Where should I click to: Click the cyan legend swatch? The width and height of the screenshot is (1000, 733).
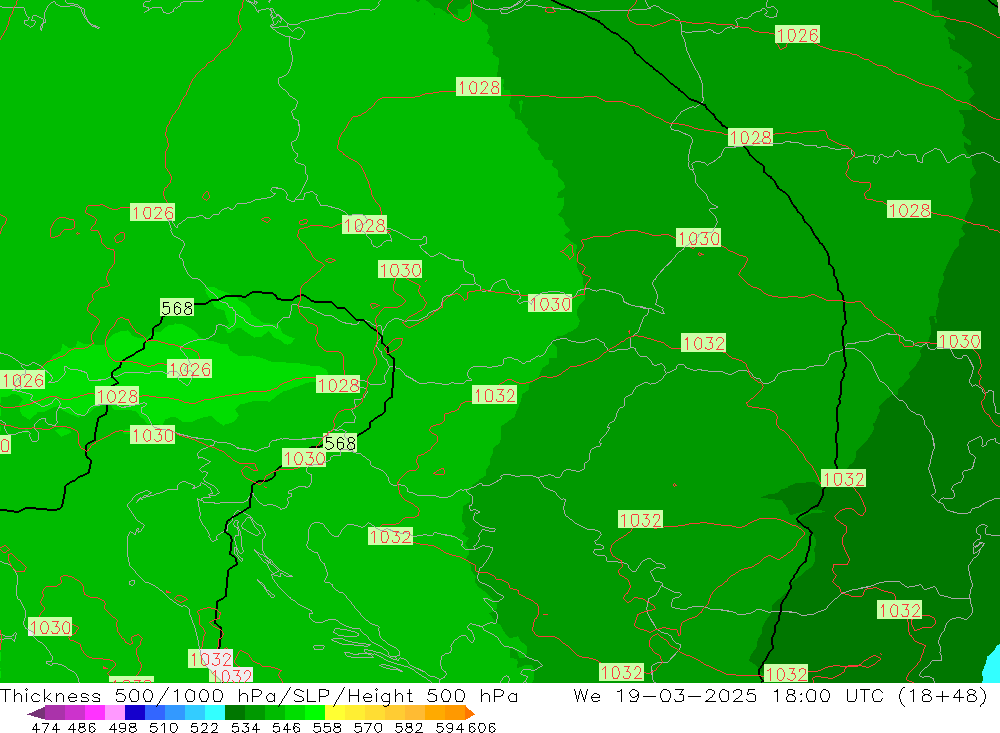click(215, 713)
